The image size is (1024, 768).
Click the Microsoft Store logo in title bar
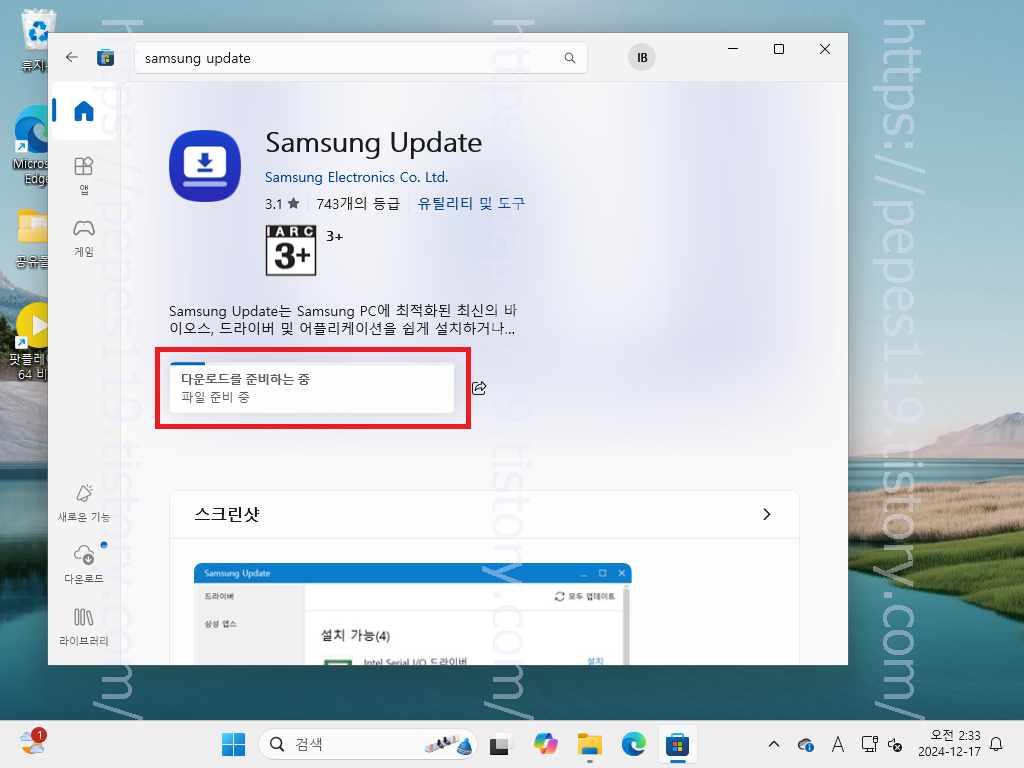point(105,57)
